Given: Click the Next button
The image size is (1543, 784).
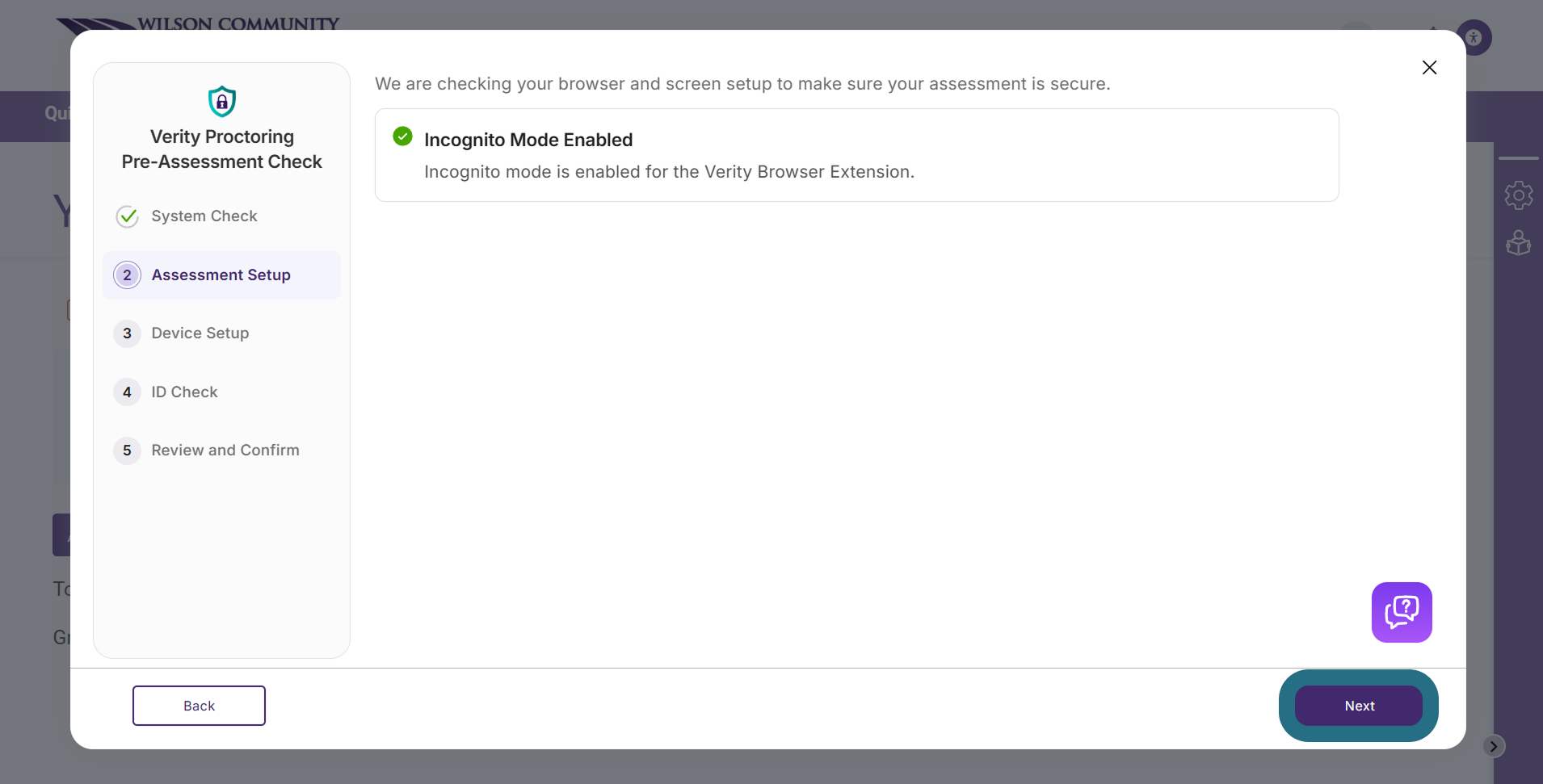Looking at the screenshot, I should coord(1359,706).
